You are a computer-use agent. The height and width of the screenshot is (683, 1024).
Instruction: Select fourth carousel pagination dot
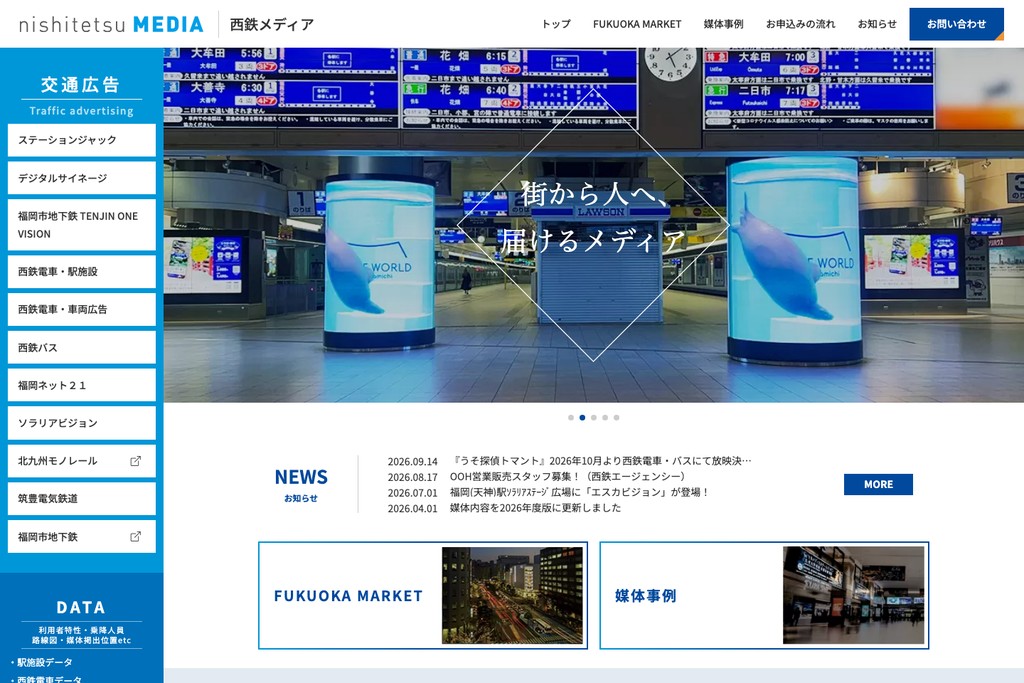(605, 417)
